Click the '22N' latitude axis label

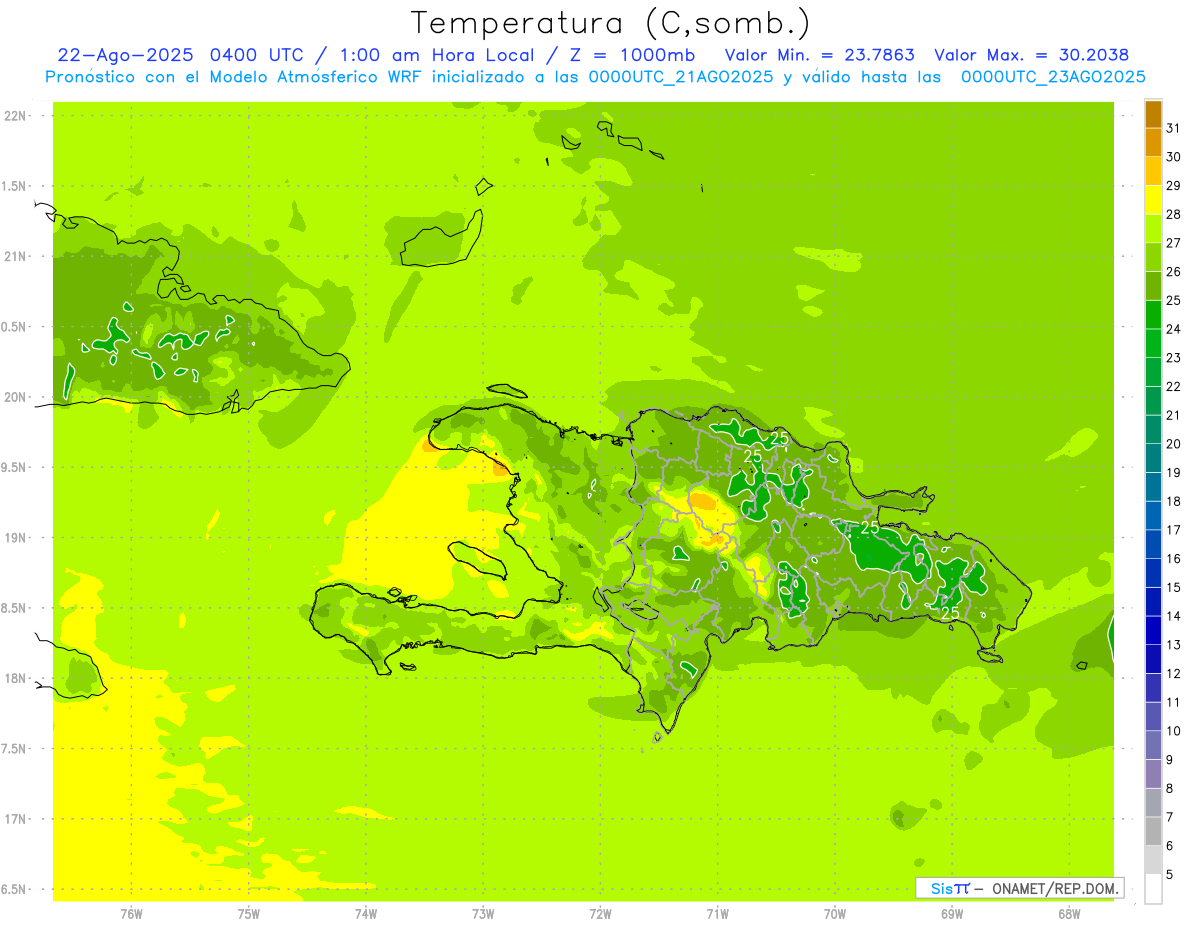17,116
